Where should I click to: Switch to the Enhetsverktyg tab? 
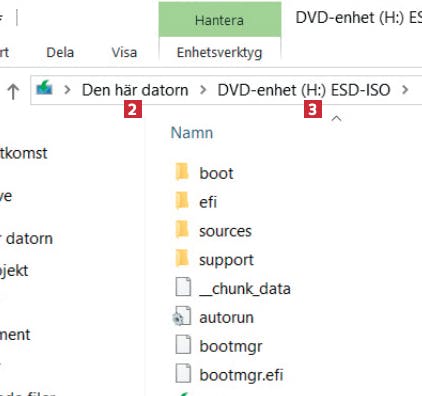(219, 53)
